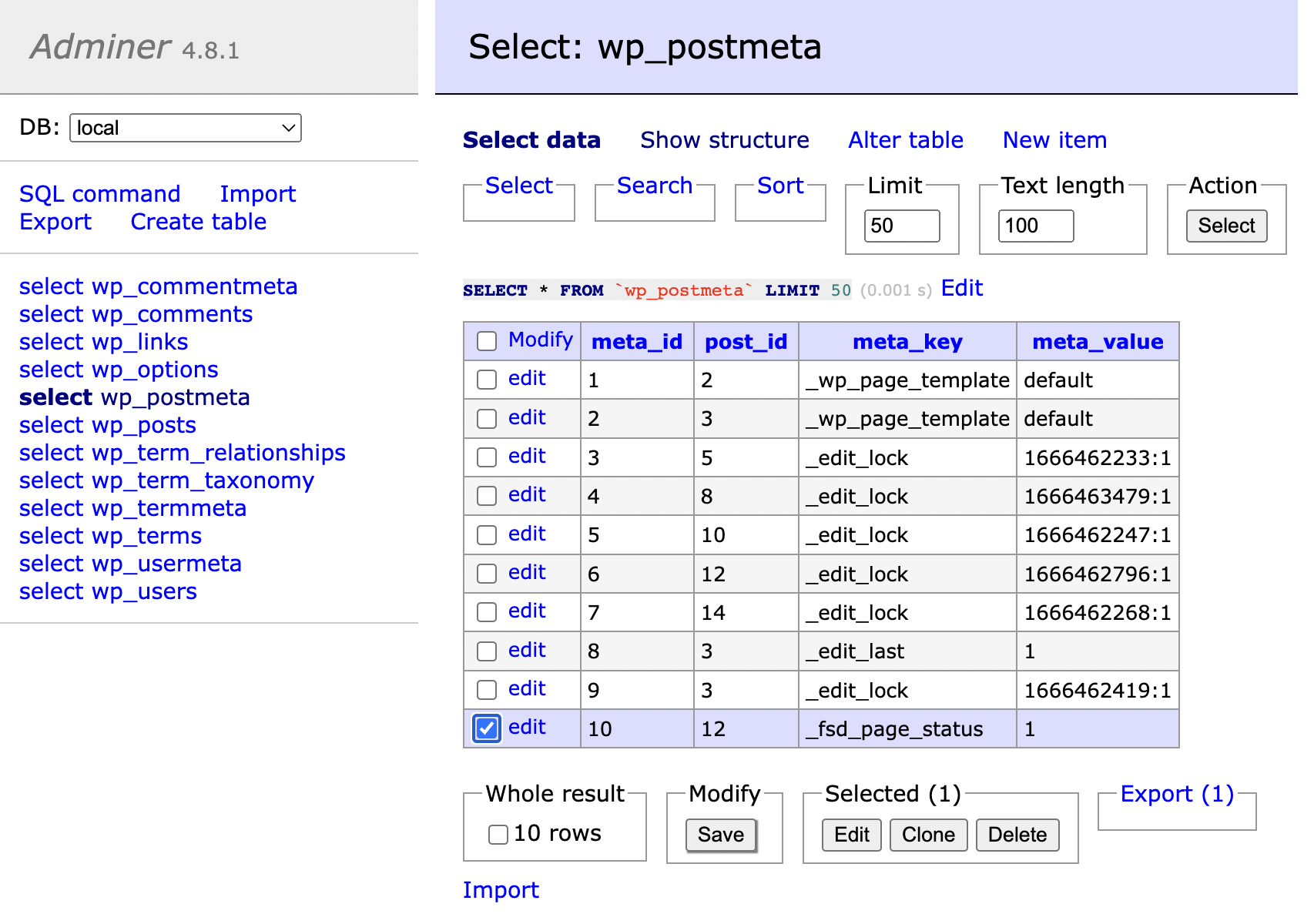Image resolution: width=1314 pixels, height=924 pixels.
Task: Click the Limit input field
Action: coord(901,226)
